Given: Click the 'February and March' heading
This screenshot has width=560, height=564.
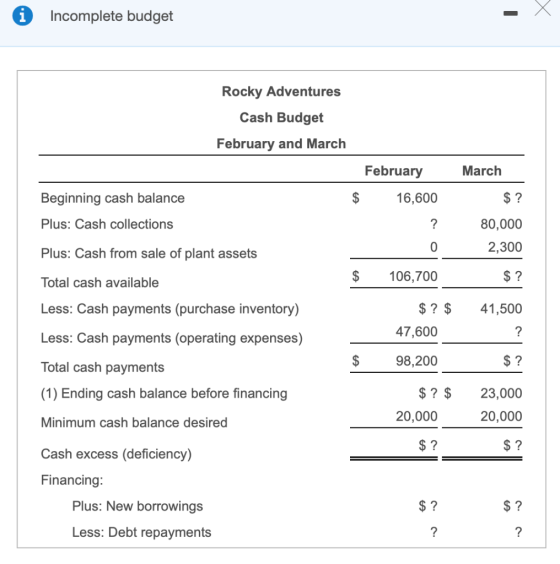Looking at the screenshot, I should coord(281,144).
